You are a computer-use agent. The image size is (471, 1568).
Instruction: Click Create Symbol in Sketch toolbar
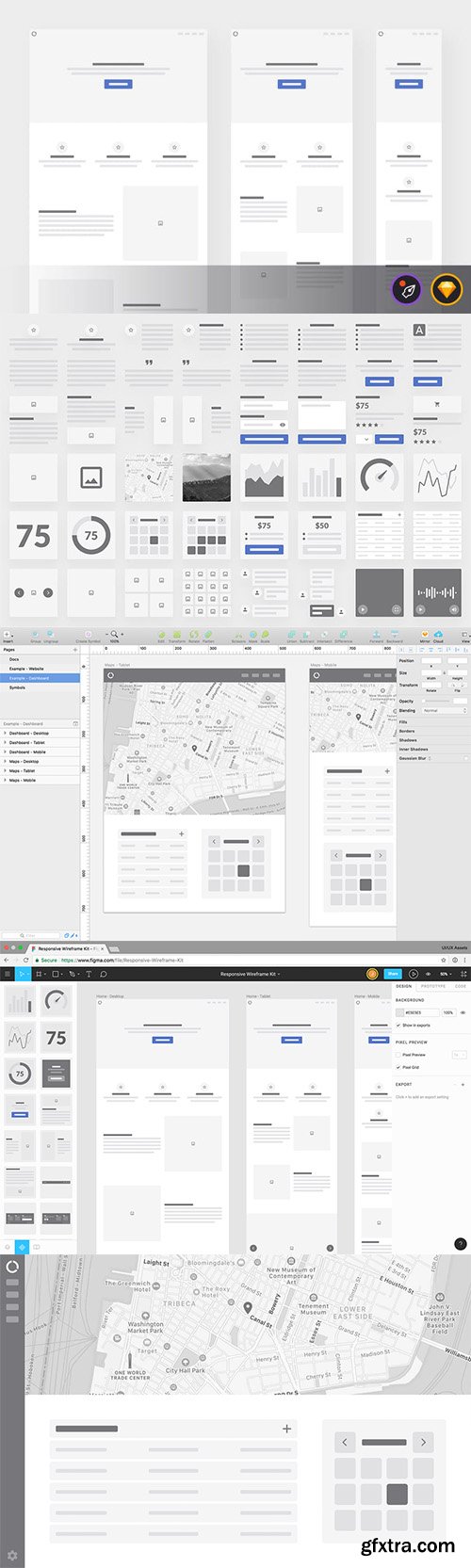pos(88,636)
